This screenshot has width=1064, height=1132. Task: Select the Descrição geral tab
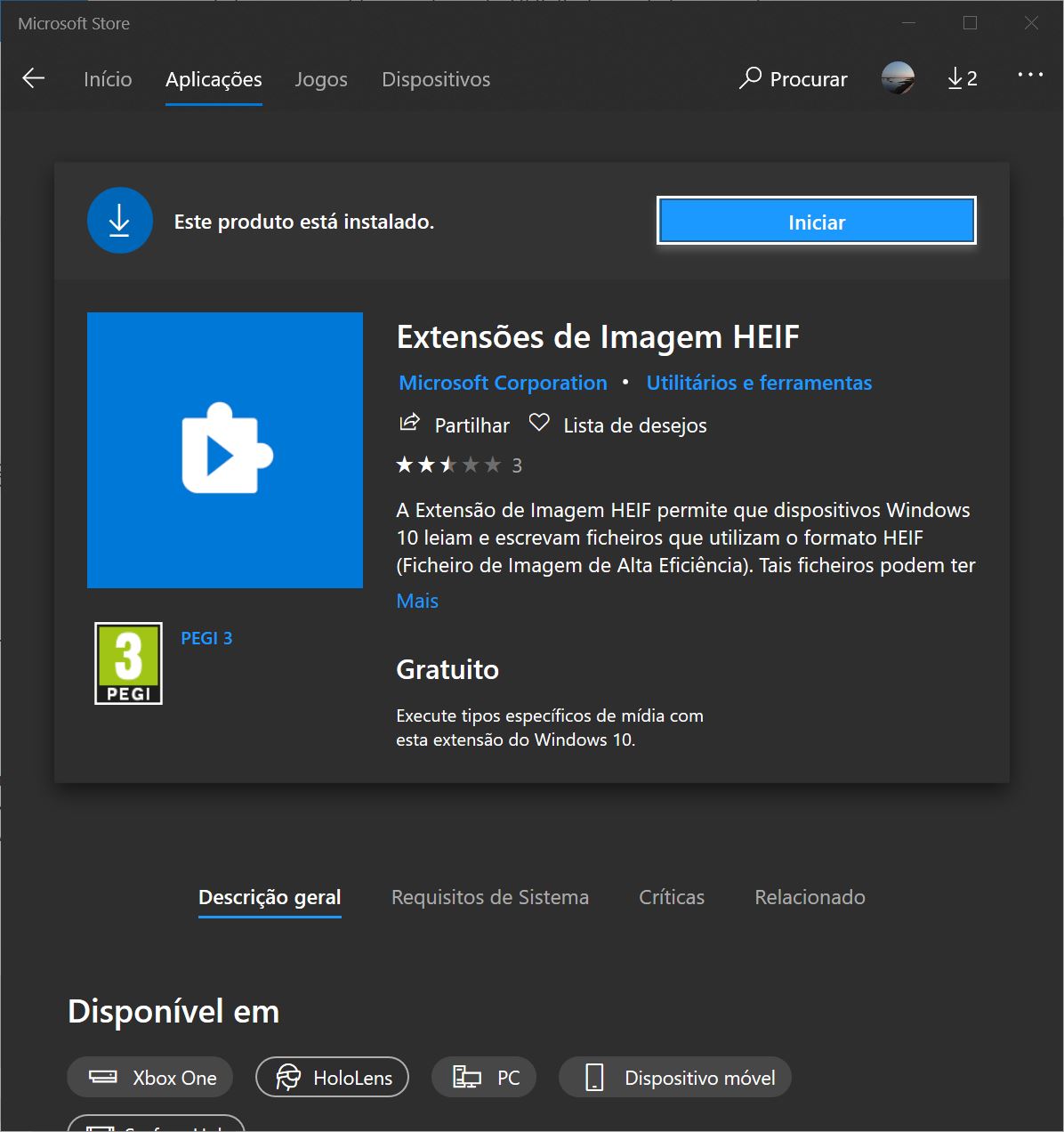click(270, 897)
